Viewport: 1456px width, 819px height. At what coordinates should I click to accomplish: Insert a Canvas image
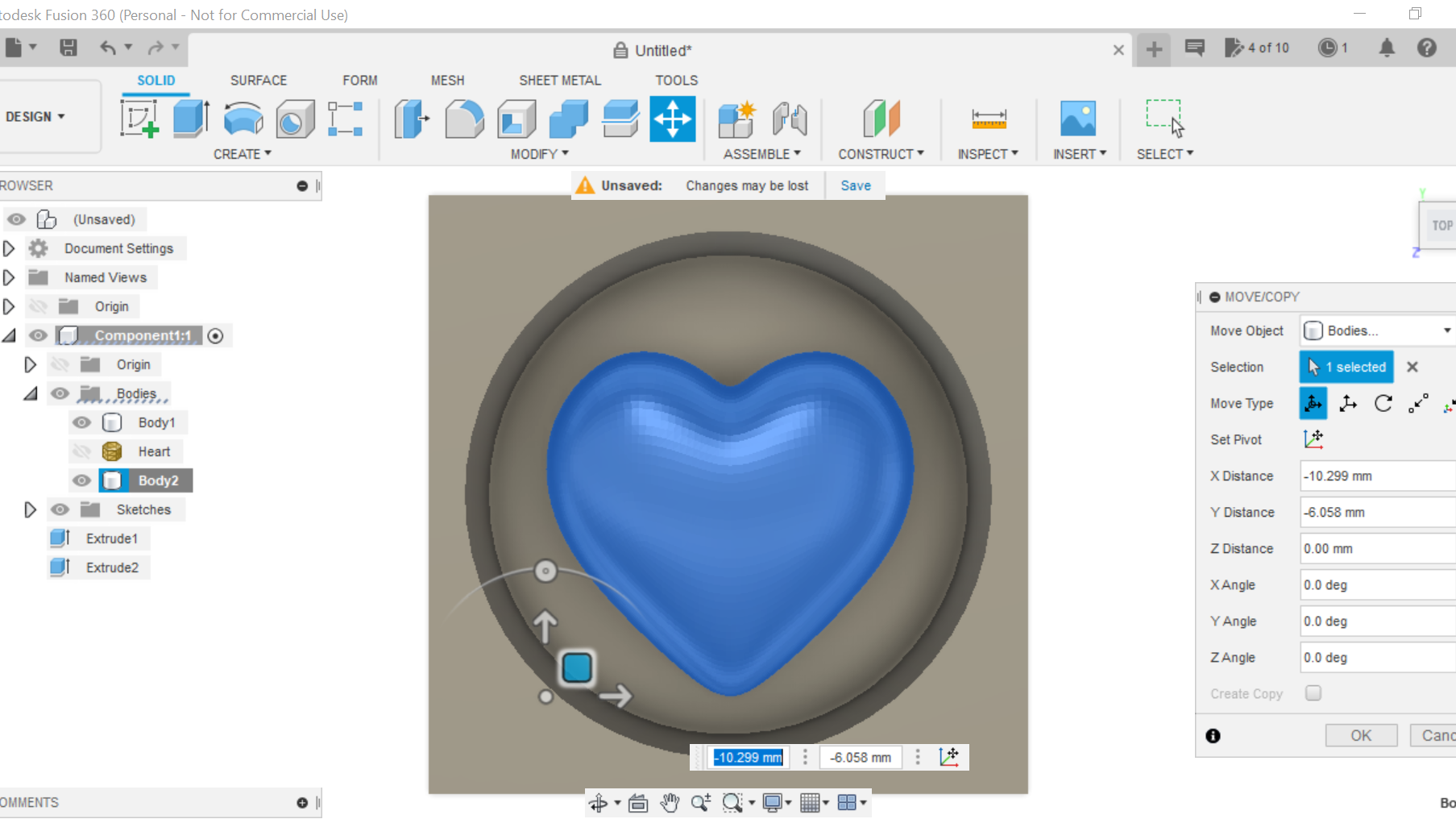coord(1079,118)
